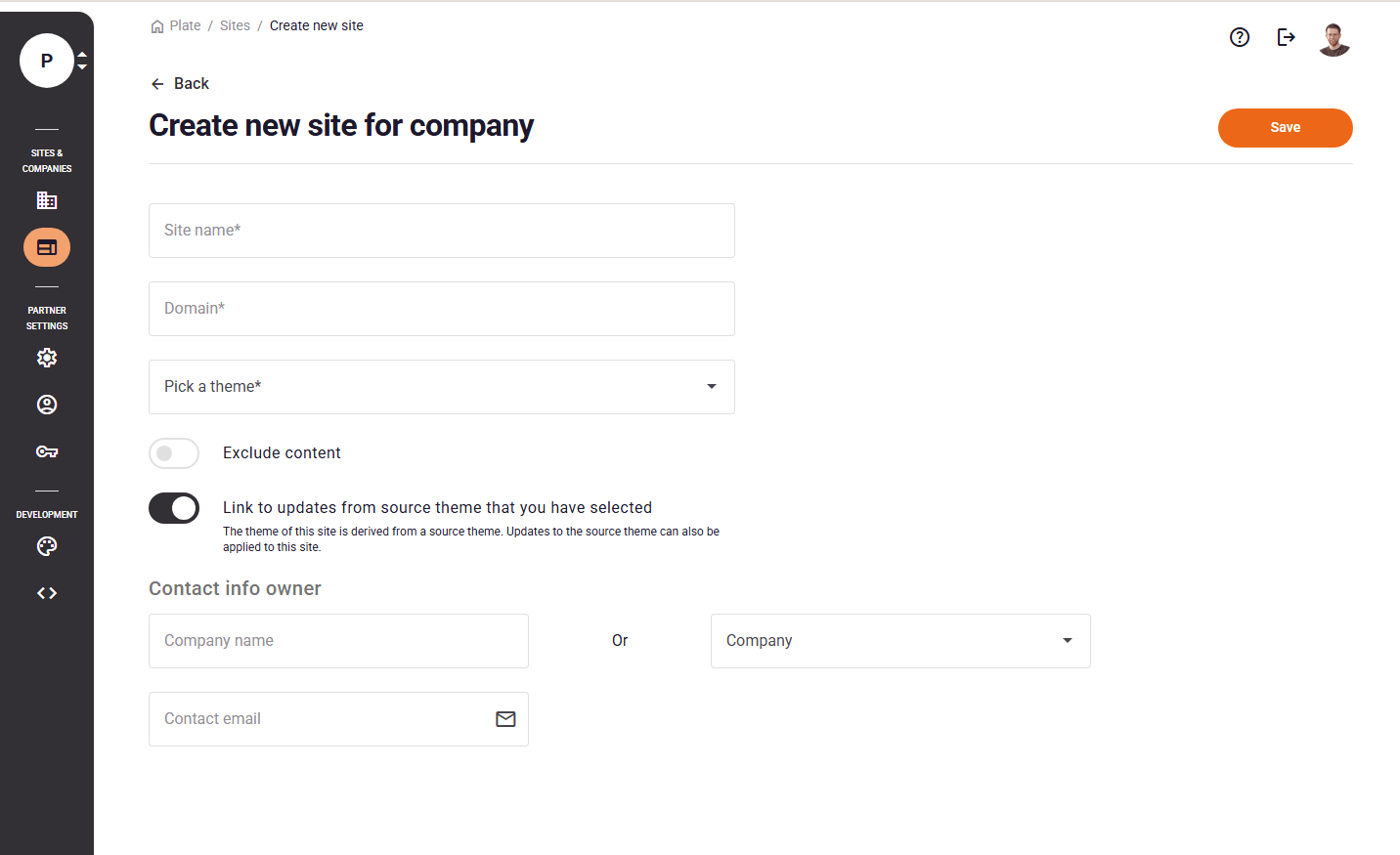This screenshot has width=1400, height=855.
Task: Click the logout icon in header
Action: 1287,37
